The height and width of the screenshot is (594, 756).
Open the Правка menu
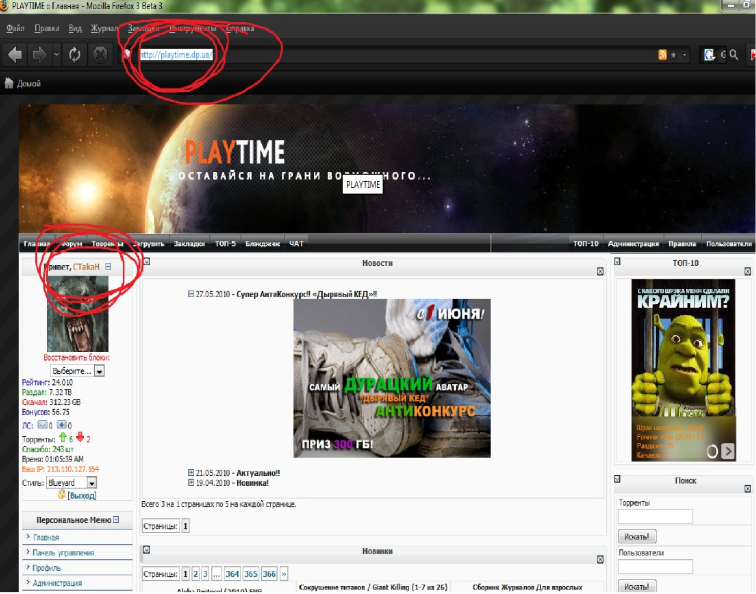click(47, 28)
